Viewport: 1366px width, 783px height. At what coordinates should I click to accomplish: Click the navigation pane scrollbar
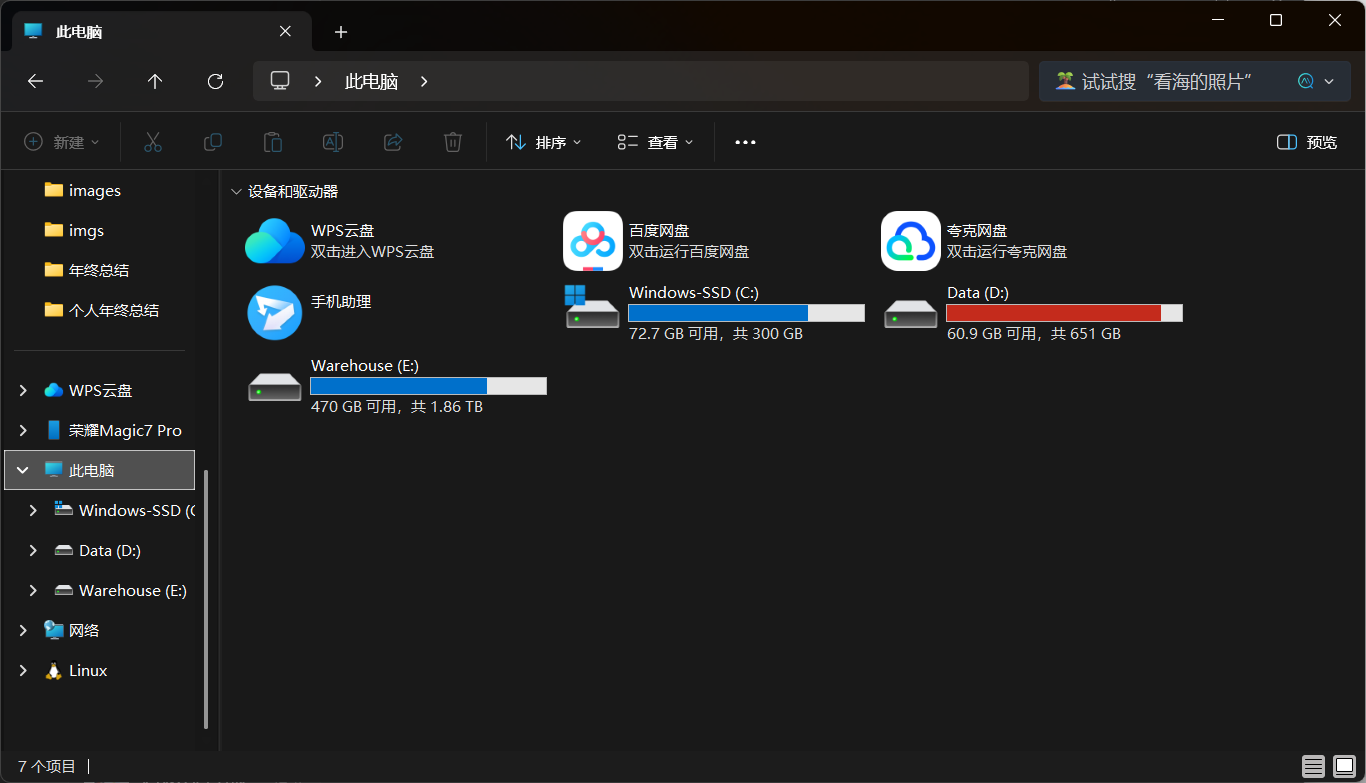206,600
